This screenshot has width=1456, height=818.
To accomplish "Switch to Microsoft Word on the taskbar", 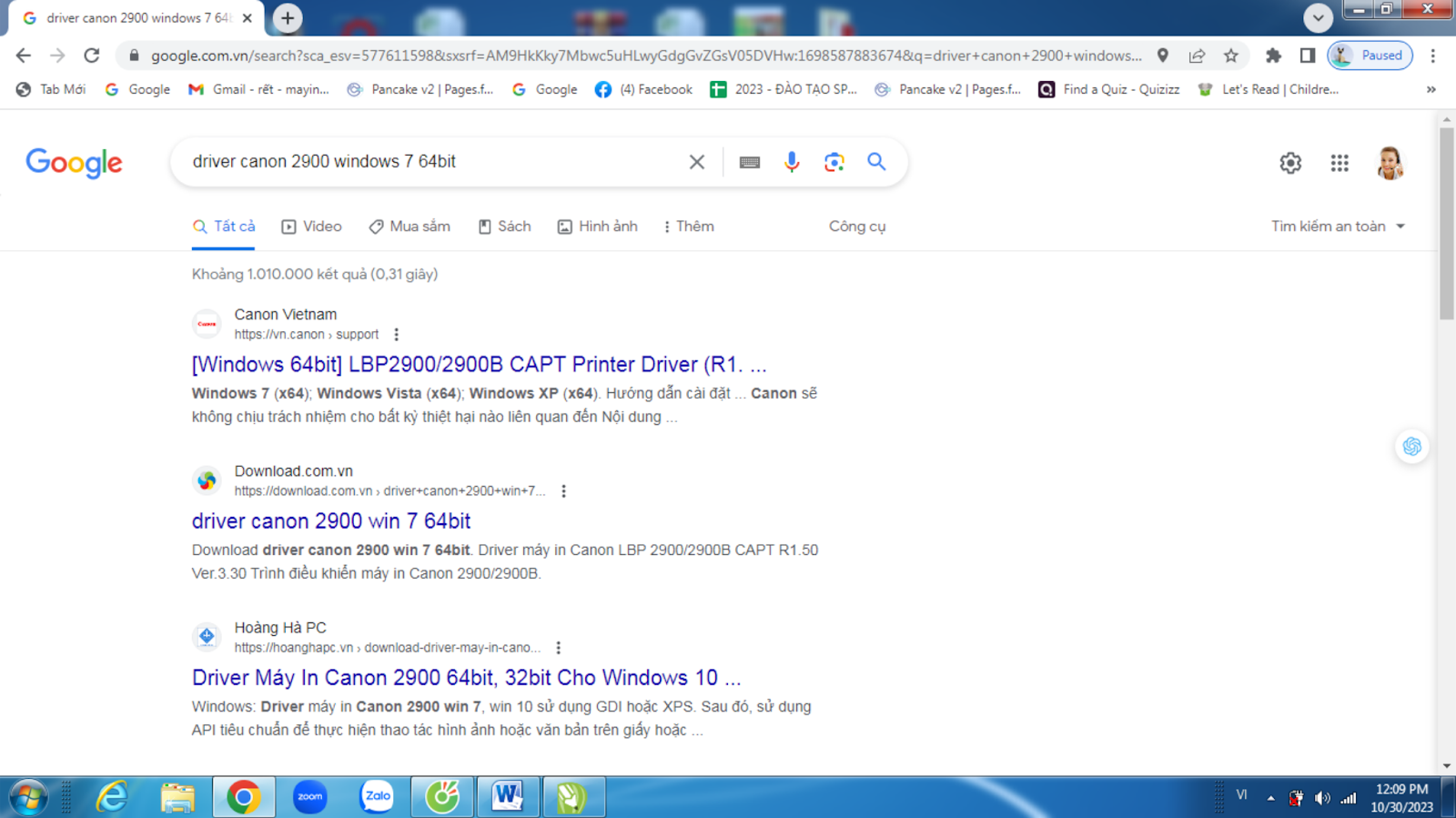I will point(508,798).
